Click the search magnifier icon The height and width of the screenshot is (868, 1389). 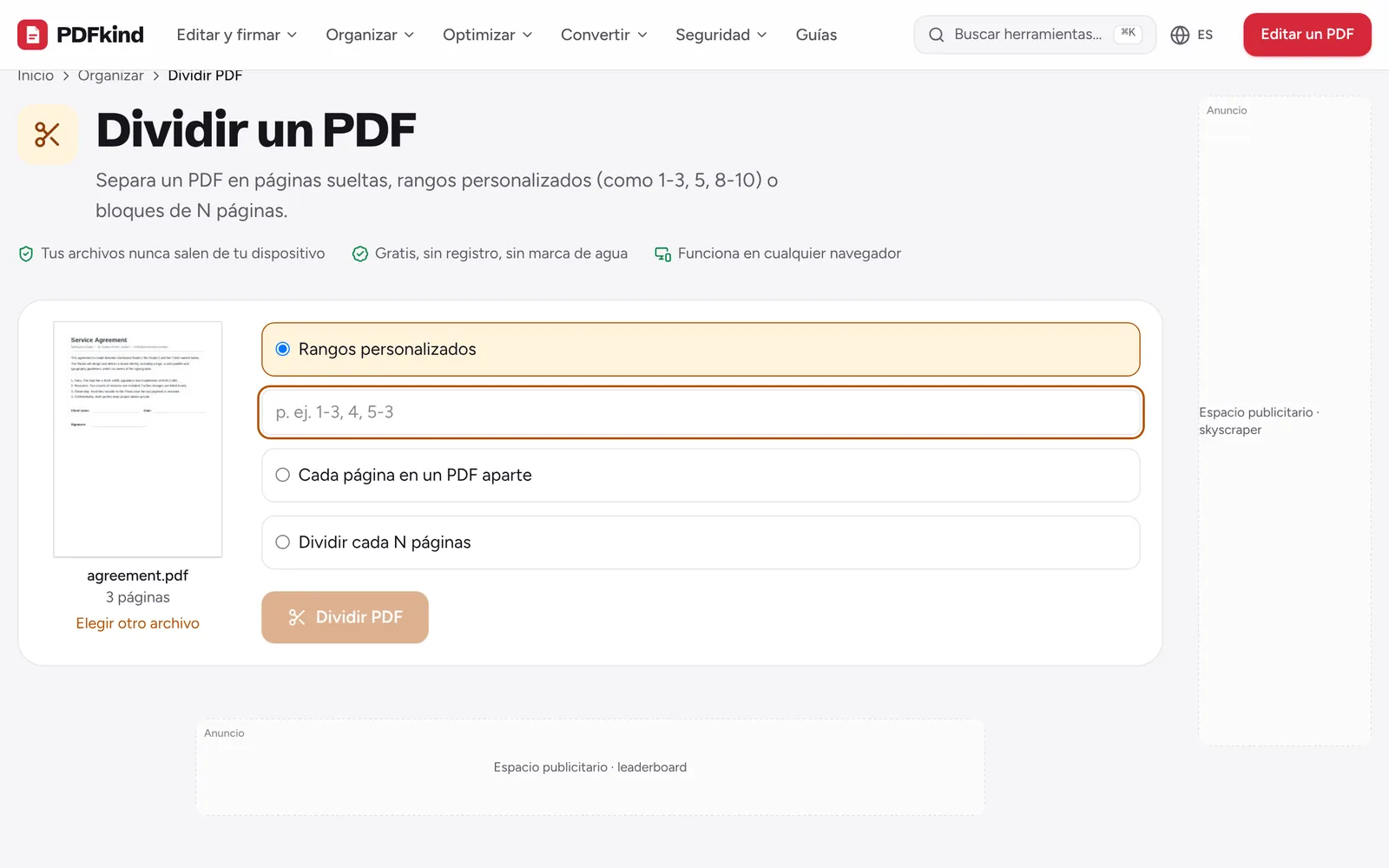(936, 35)
